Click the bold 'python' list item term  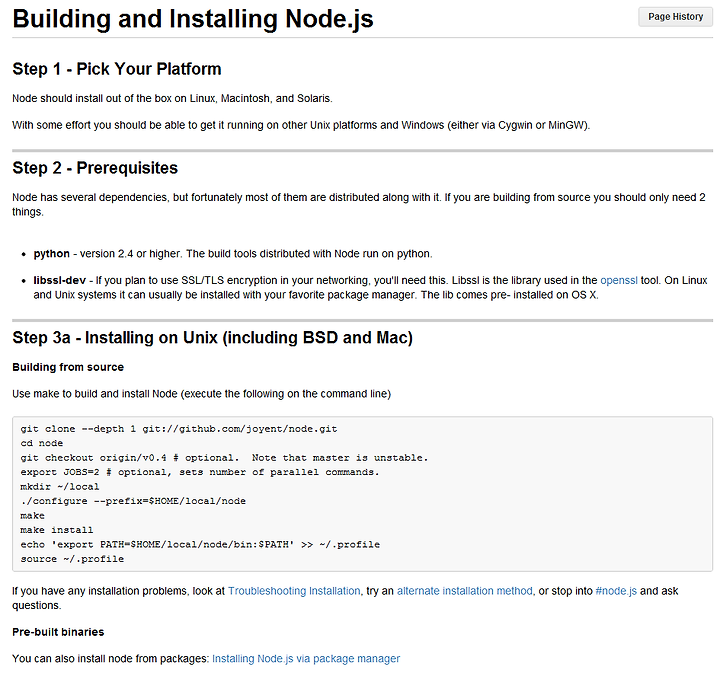coord(51,254)
